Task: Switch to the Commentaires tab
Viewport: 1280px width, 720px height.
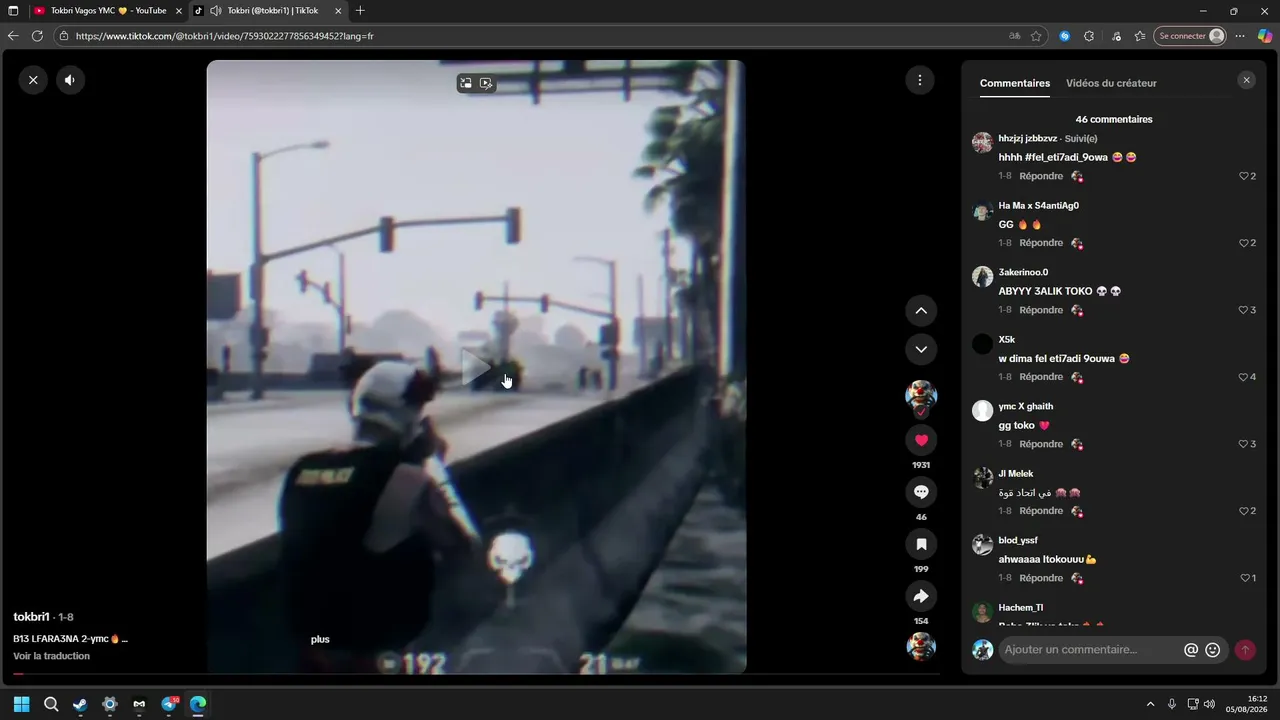Action: (x=1015, y=83)
